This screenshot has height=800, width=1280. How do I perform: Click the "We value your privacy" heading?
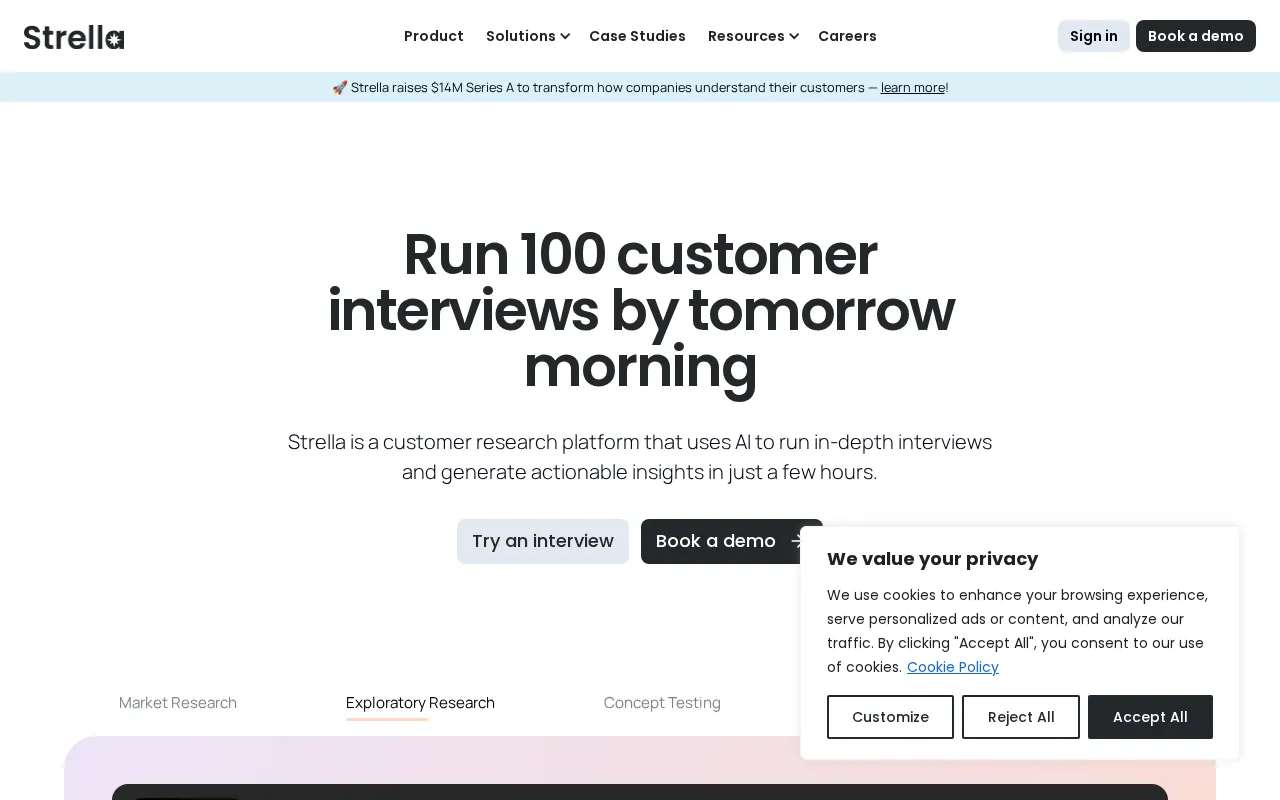(933, 559)
